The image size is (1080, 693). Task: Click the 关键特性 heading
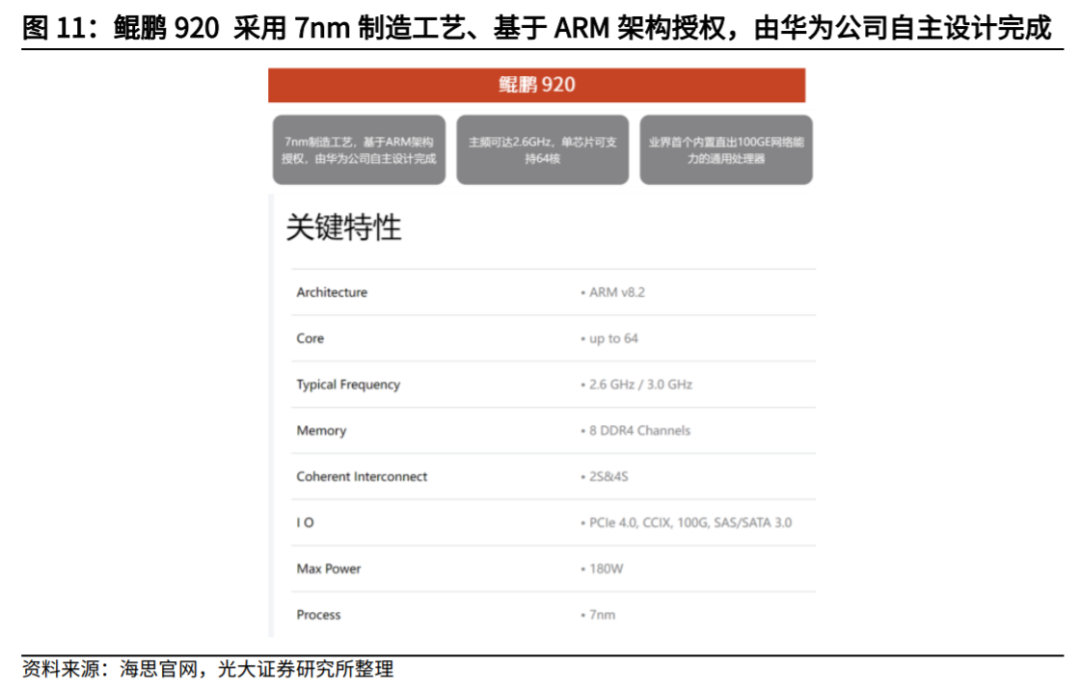tap(344, 227)
